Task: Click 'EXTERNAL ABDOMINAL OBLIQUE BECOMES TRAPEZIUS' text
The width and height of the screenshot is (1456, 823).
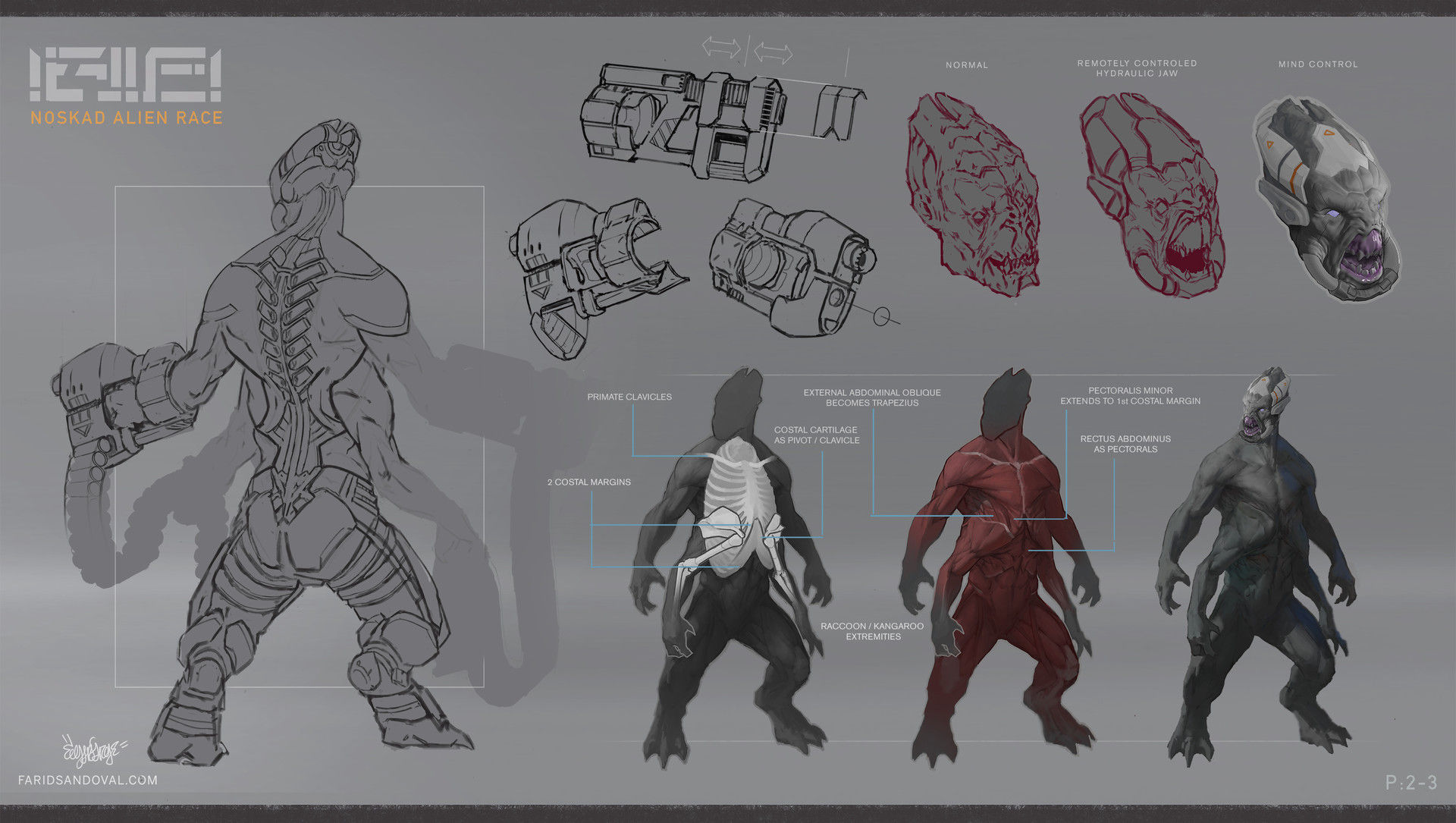Action: [x=872, y=397]
